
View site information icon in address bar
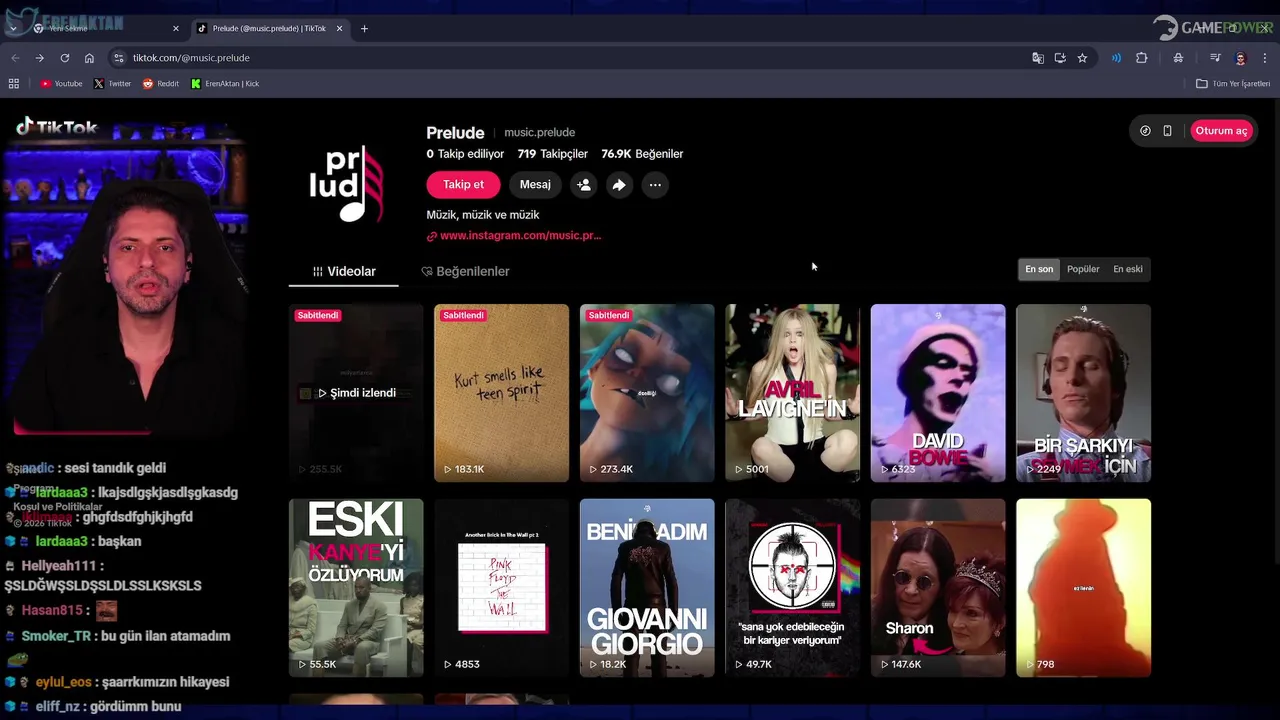click(119, 58)
